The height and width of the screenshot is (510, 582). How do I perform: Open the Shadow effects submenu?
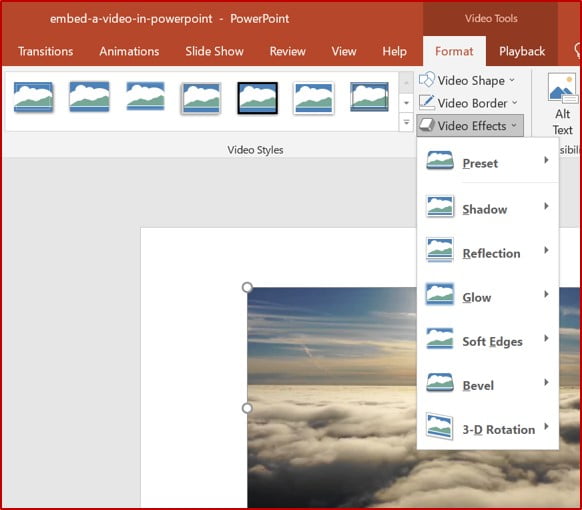[x=488, y=208]
